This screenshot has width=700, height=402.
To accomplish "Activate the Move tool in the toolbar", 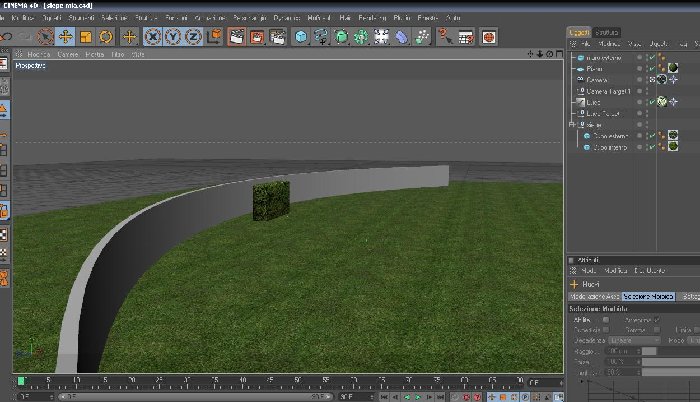I will [66, 37].
